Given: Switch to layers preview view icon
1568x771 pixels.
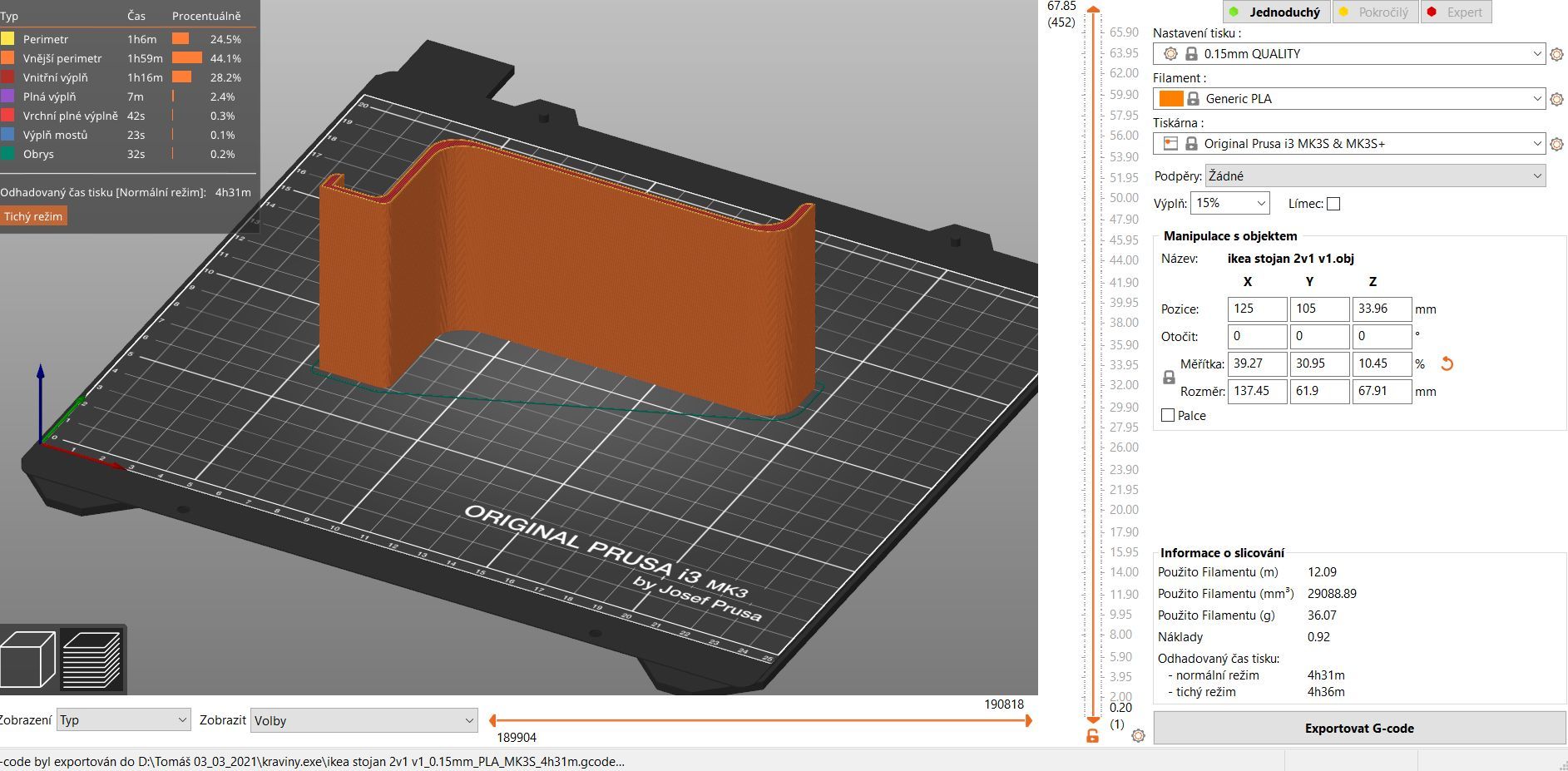Looking at the screenshot, I should click(x=92, y=659).
